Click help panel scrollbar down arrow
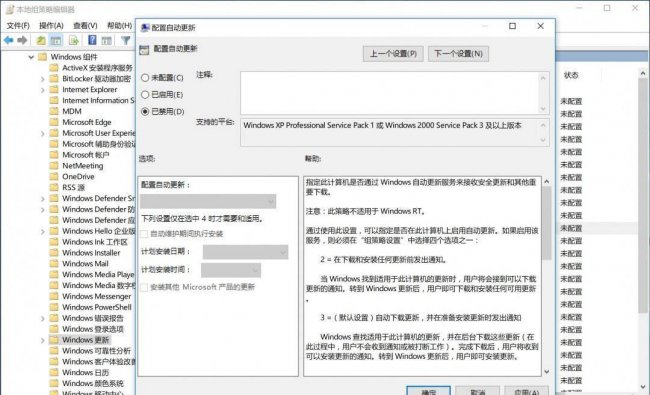The width and height of the screenshot is (650, 395). point(547,372)
